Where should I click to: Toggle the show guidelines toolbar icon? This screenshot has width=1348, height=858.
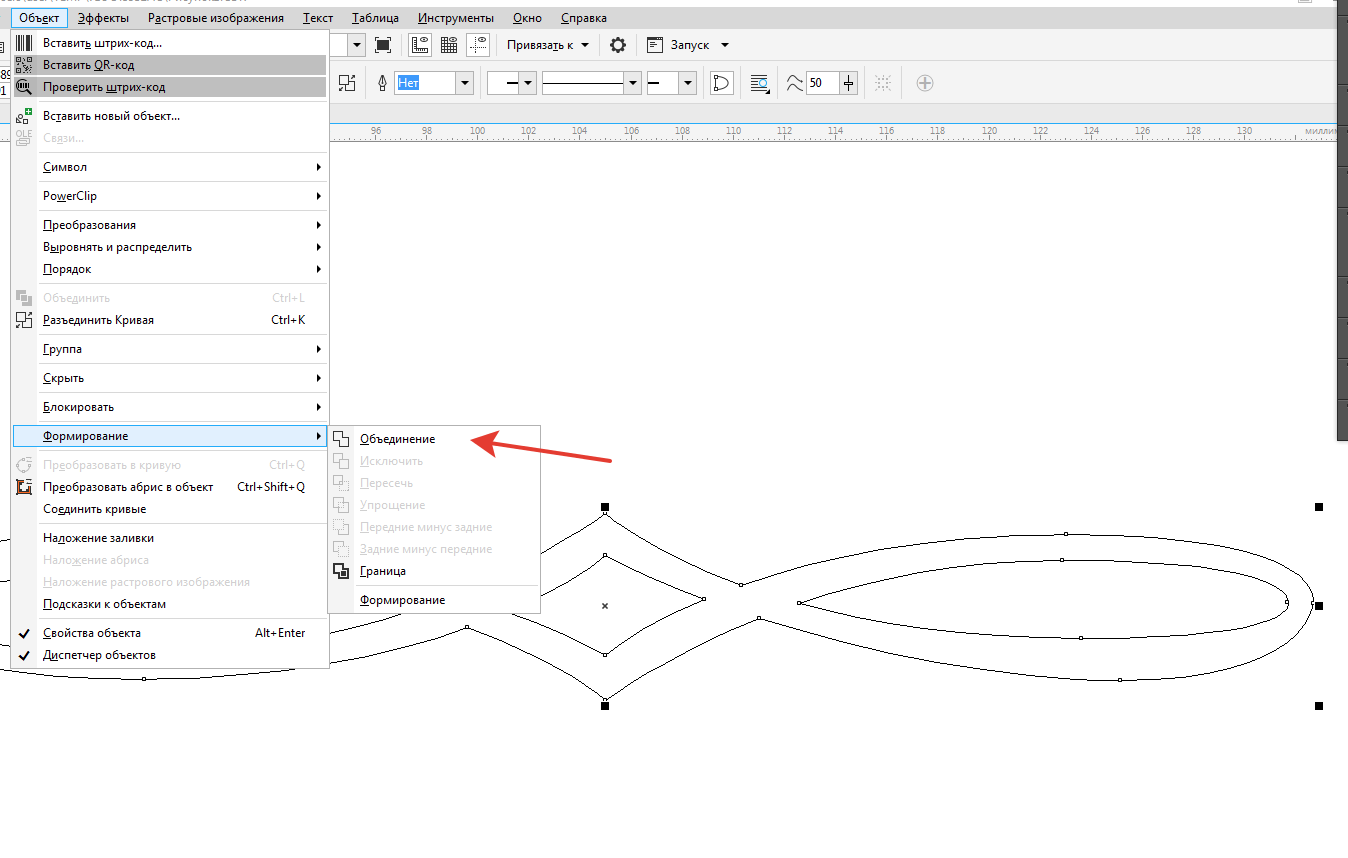click(x=479, y=45)
